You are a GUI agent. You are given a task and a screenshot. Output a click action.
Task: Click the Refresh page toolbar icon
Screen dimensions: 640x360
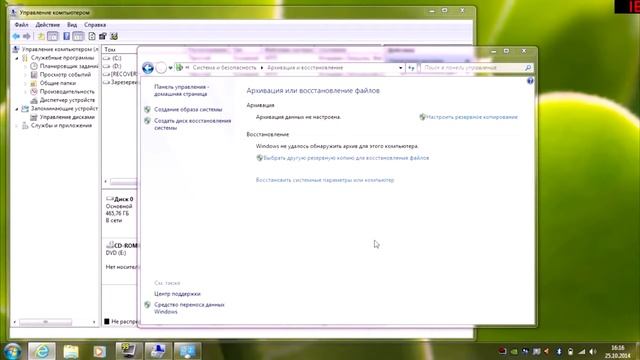coord(92,36)
